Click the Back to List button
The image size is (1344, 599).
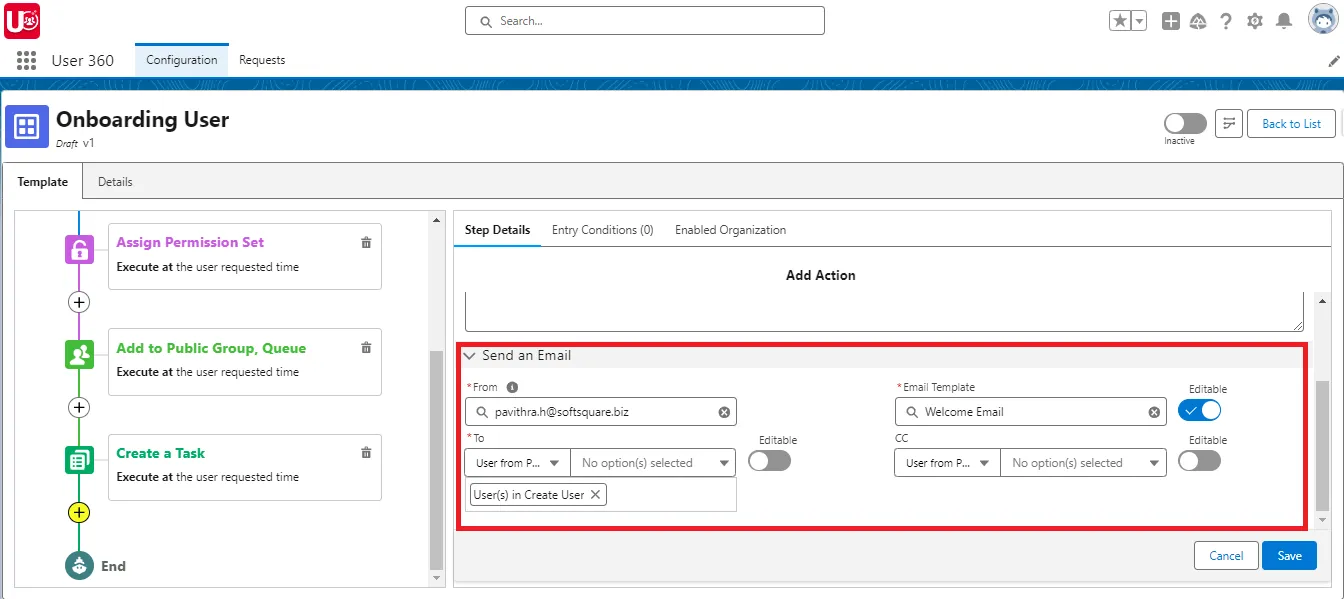[x=1290, y=123]
